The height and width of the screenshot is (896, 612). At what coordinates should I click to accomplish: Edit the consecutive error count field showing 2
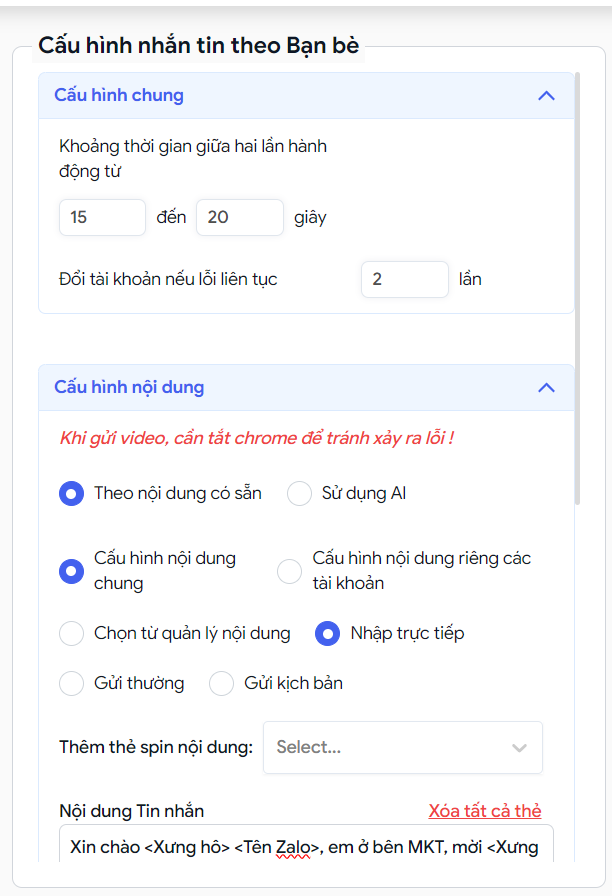pyautogui.click(x=405, y=279)
